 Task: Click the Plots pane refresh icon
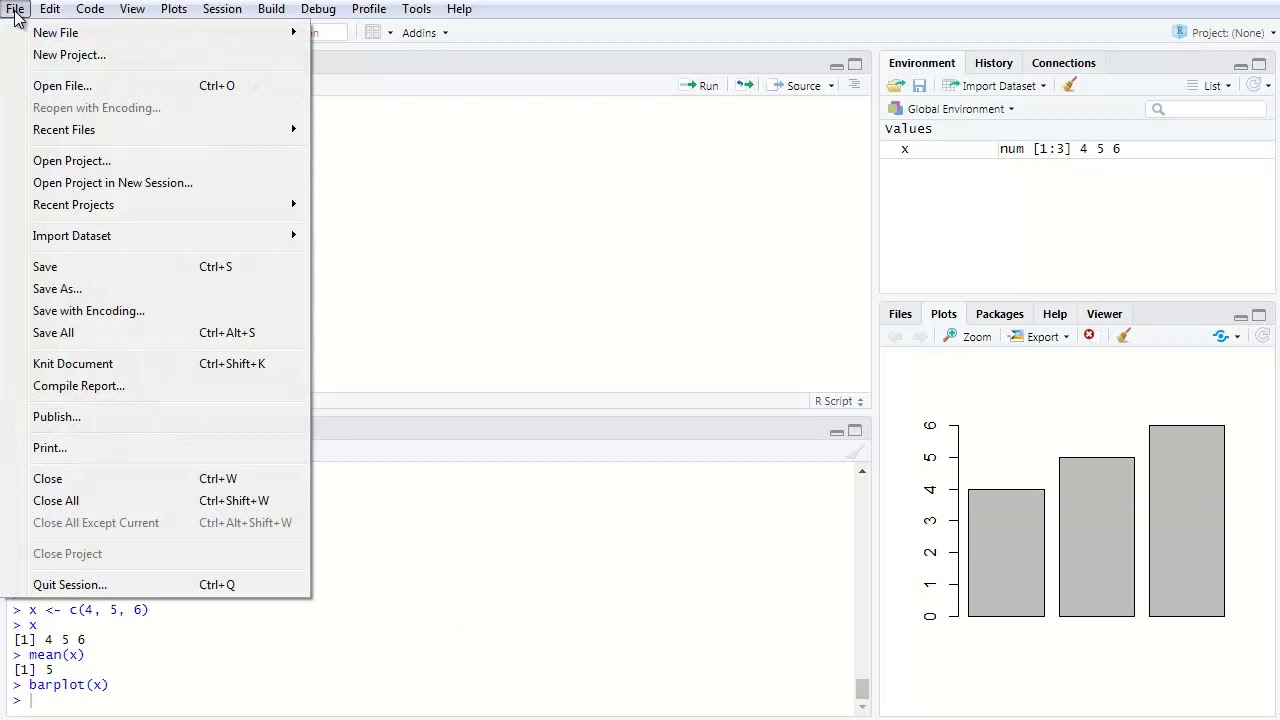pos(1262,336)
